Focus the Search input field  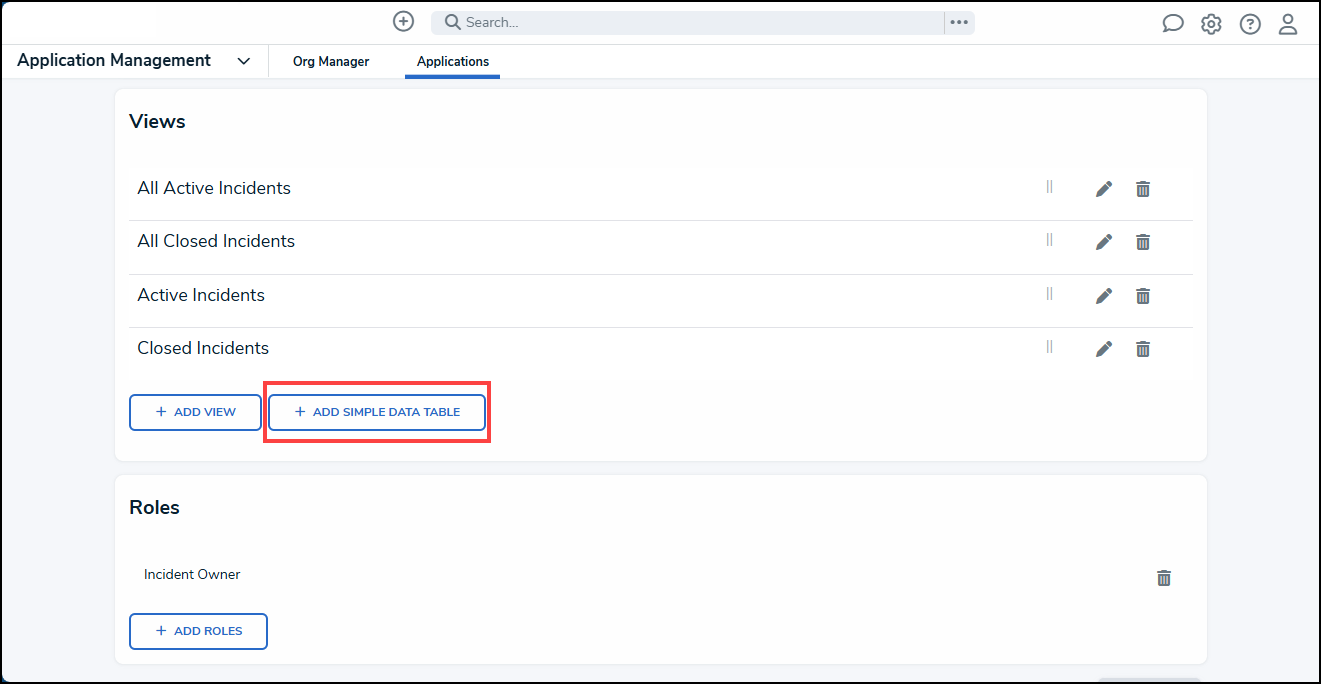coord(687,22)
